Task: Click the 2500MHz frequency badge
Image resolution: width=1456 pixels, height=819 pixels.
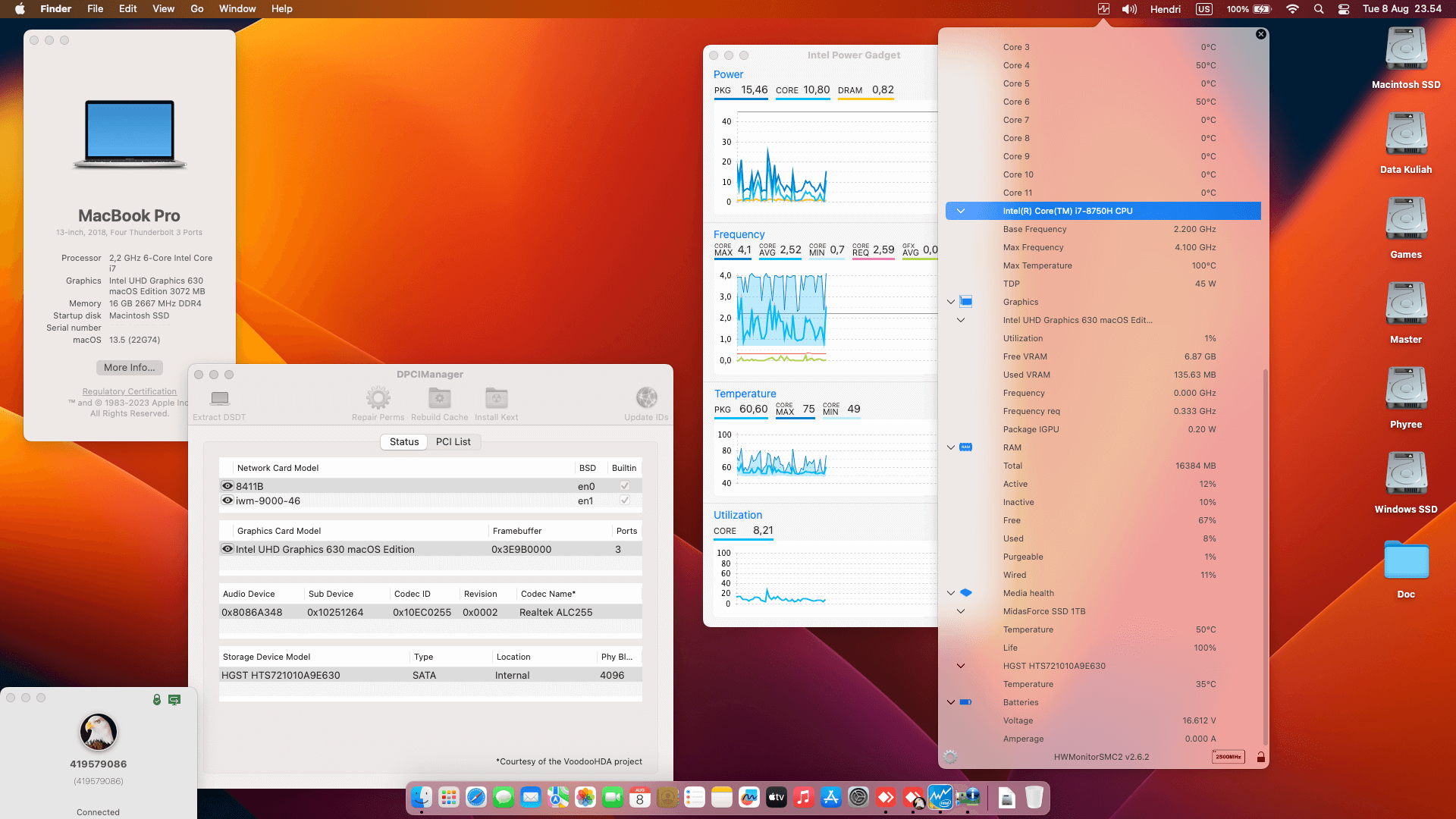Action: pos(1228,757)
